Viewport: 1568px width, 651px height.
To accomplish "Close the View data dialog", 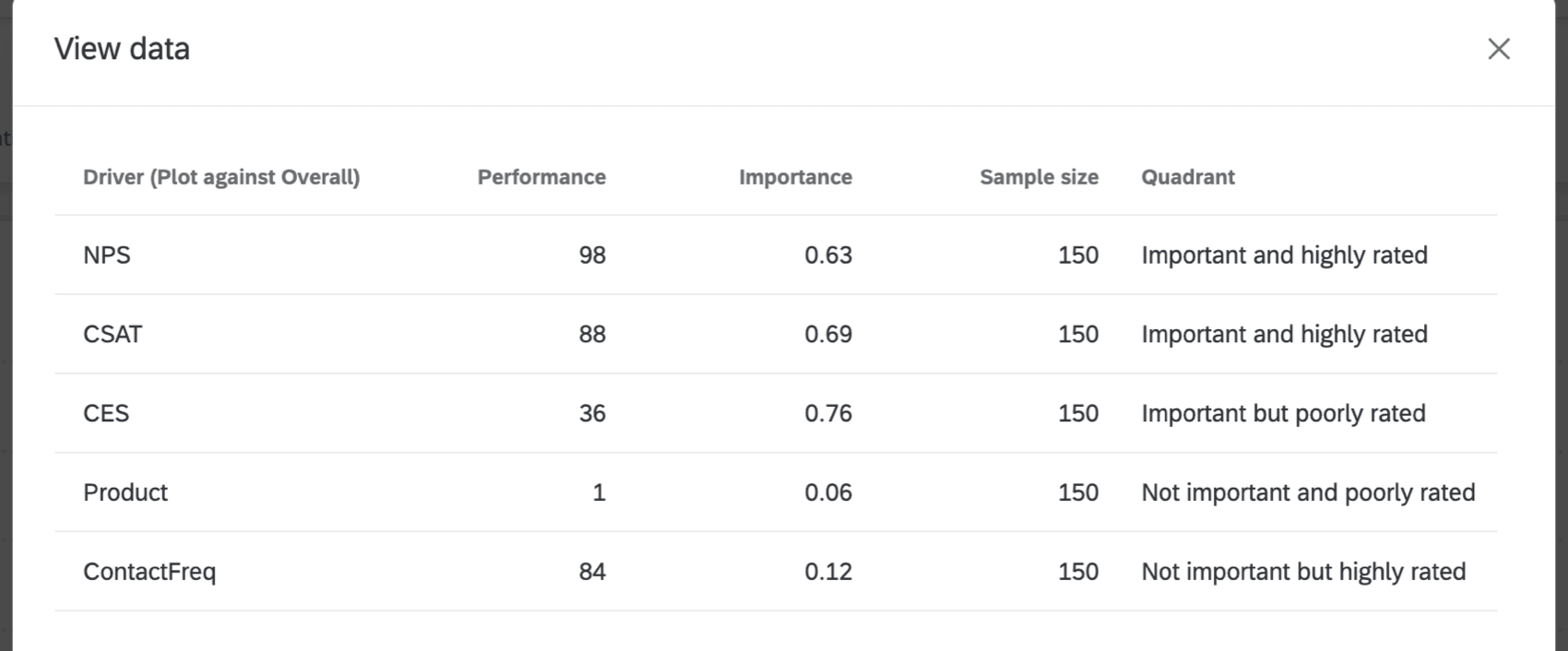I will click(x=1499, y=50).
